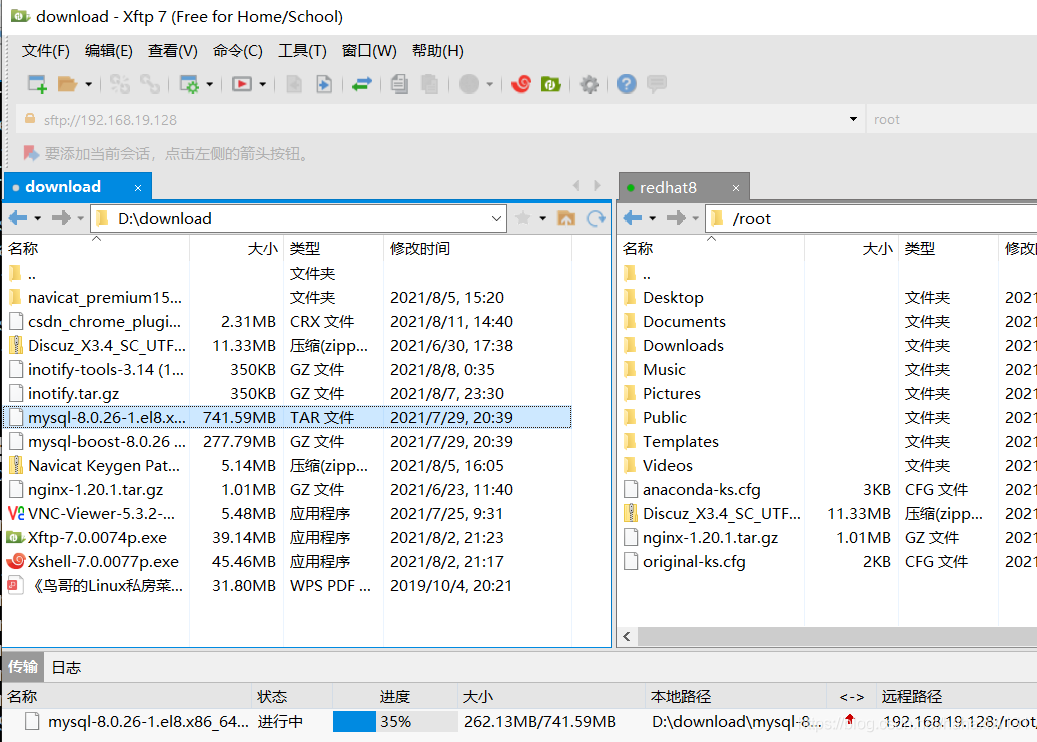The width and height of the screenshot is (1037, 742).
Task: Open the local path drop-down arrow
Action: point(497,218)
